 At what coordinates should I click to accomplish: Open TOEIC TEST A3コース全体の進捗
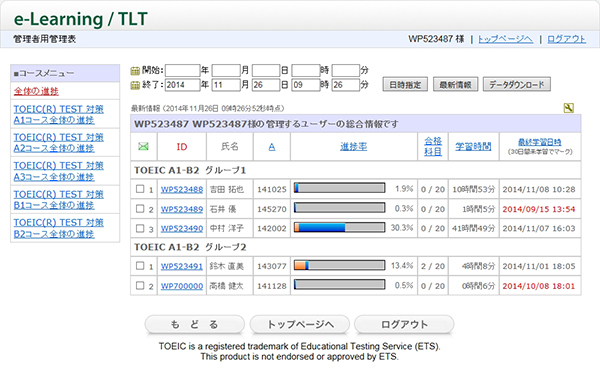pyautogui.click(x=59, y=171)
